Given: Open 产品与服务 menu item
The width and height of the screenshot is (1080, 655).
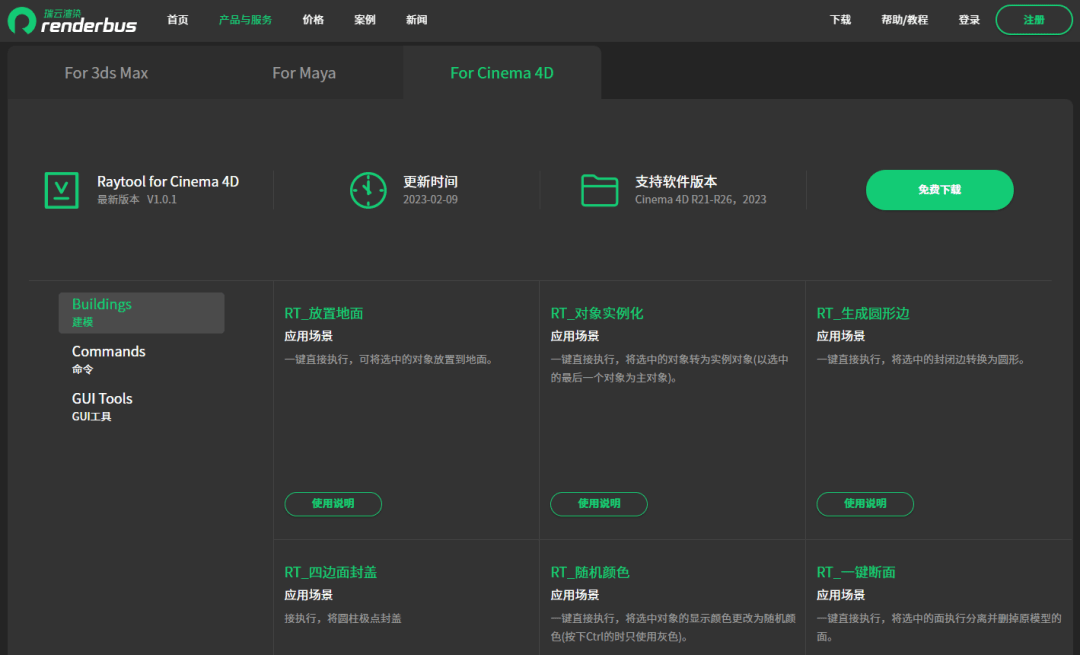Looking at the screenshot, I should pyautogui.click(x=245, y=20).
